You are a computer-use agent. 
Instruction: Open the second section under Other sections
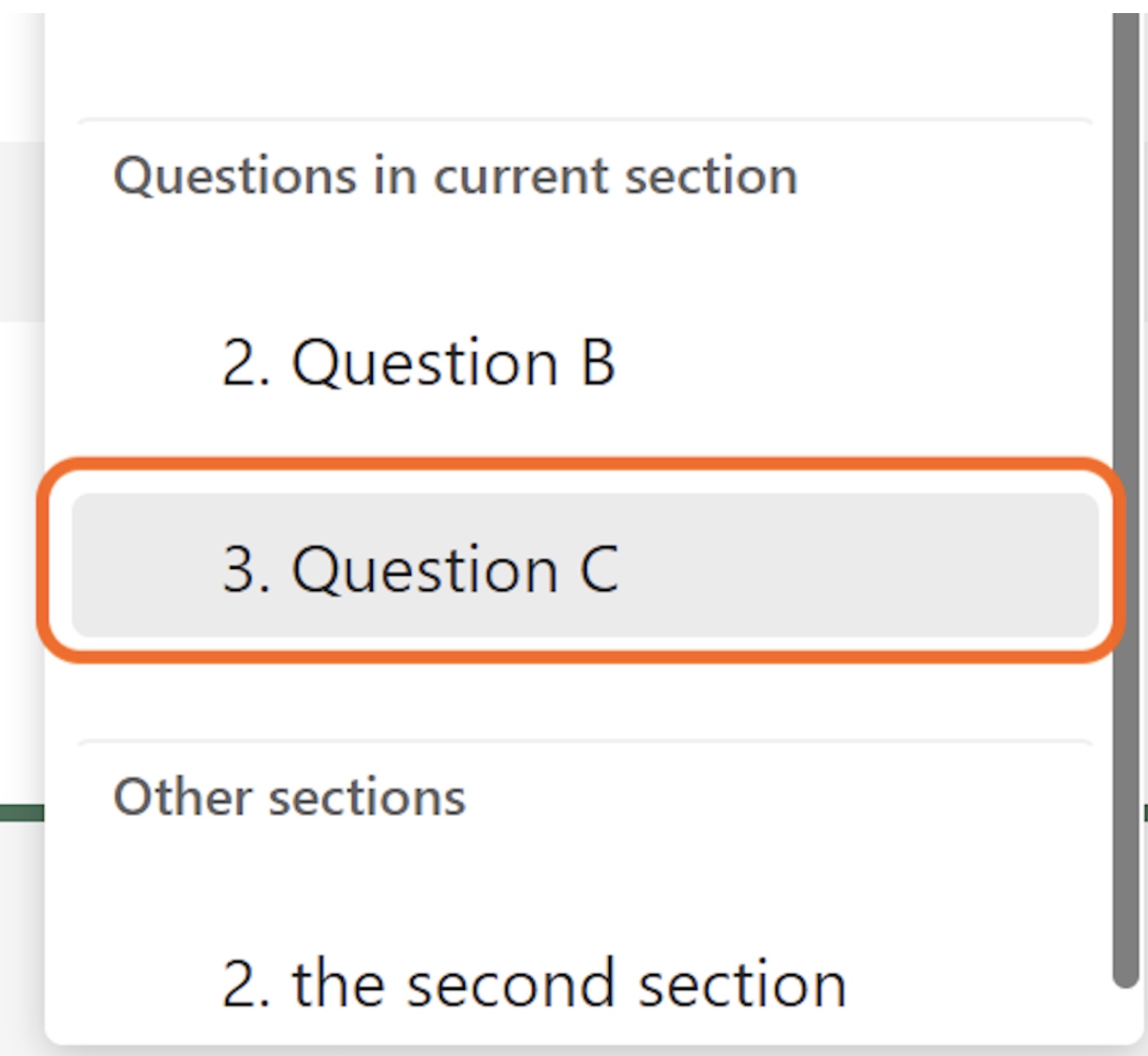pos(534,984)
